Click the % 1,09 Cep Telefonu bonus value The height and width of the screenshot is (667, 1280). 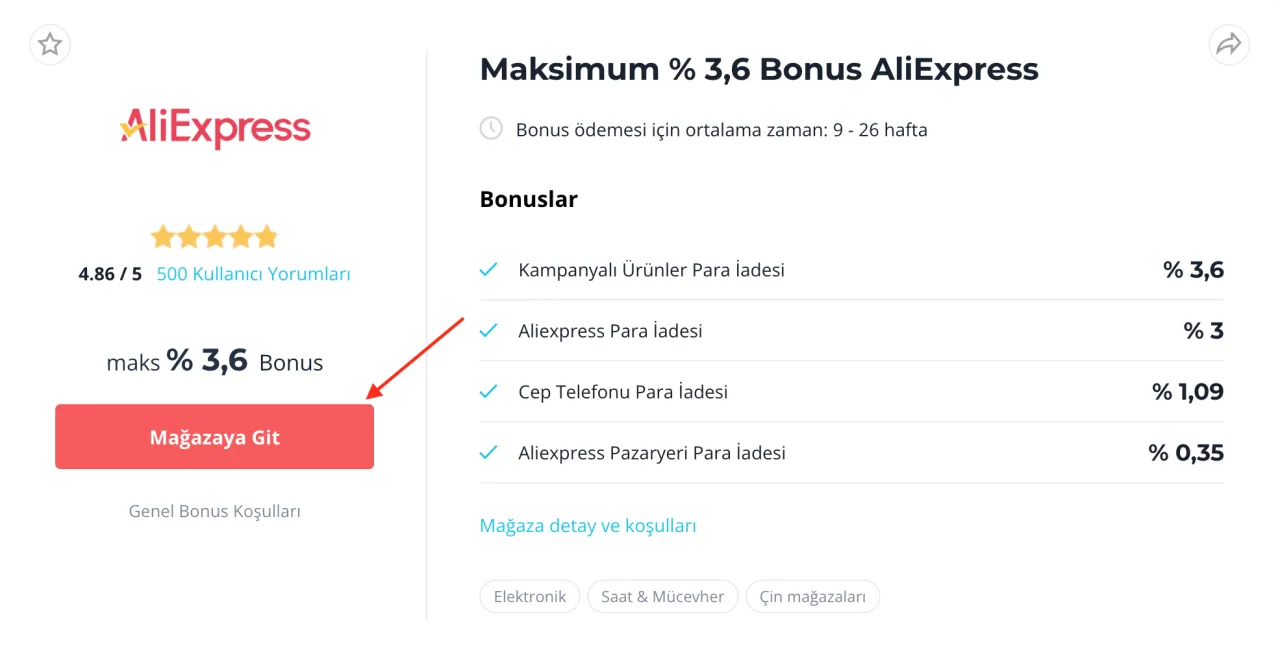[1188, 392]
